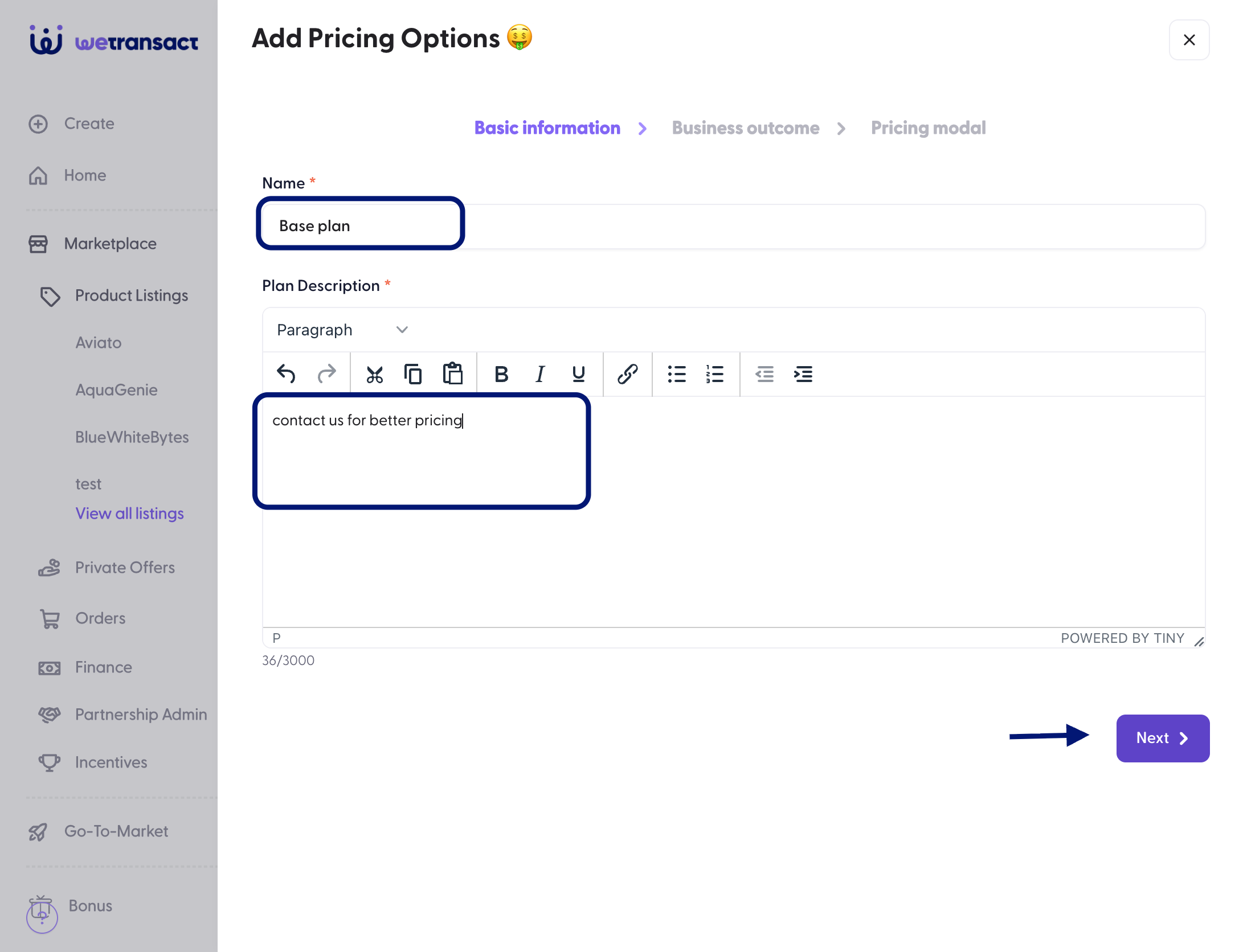The image size is (1243, 952).
Task: Click the Undo icon in editor toolbar
Action: [x=286, y=374]
